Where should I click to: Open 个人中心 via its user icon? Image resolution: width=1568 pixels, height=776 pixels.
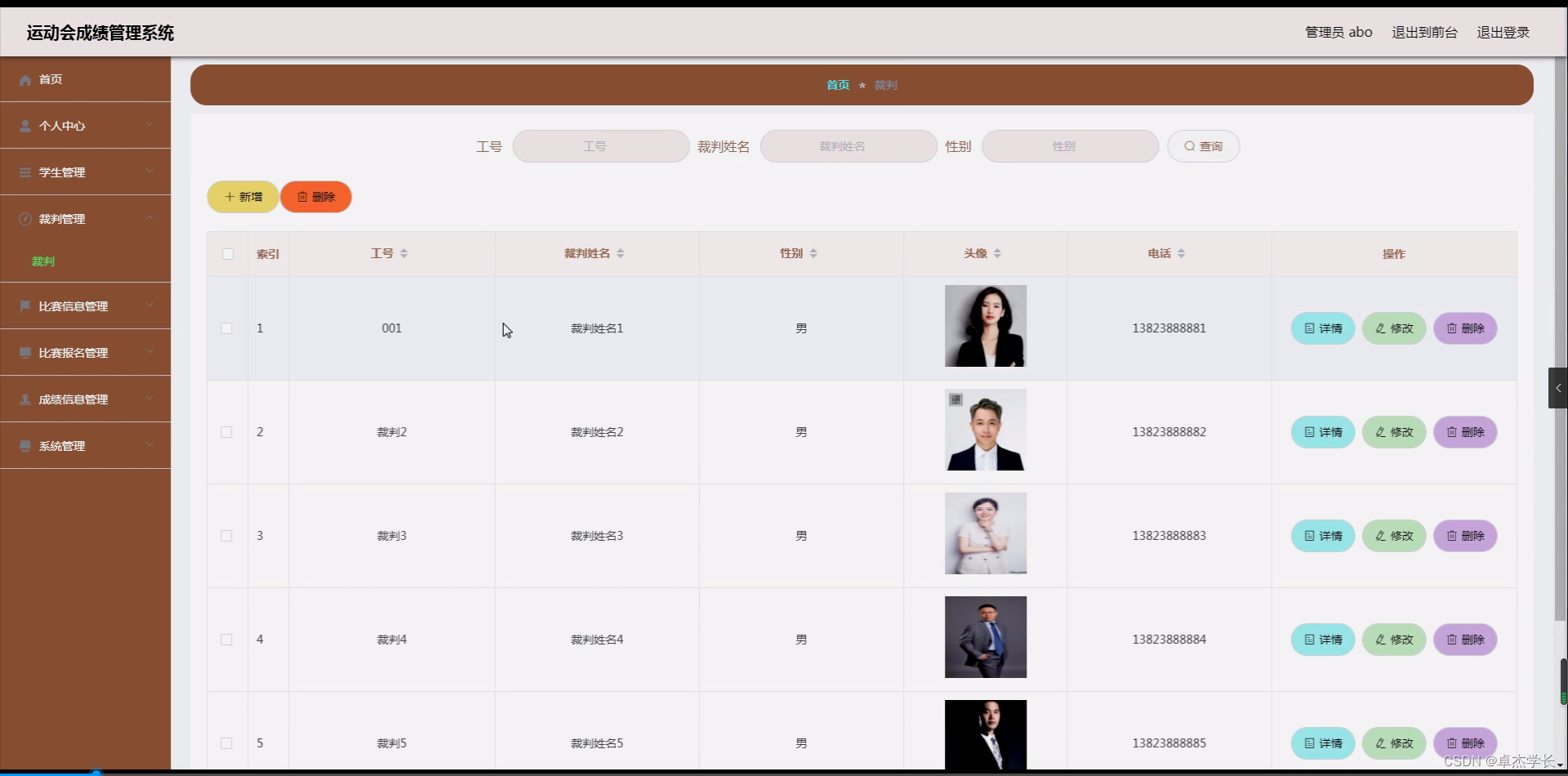coord(24,126)
